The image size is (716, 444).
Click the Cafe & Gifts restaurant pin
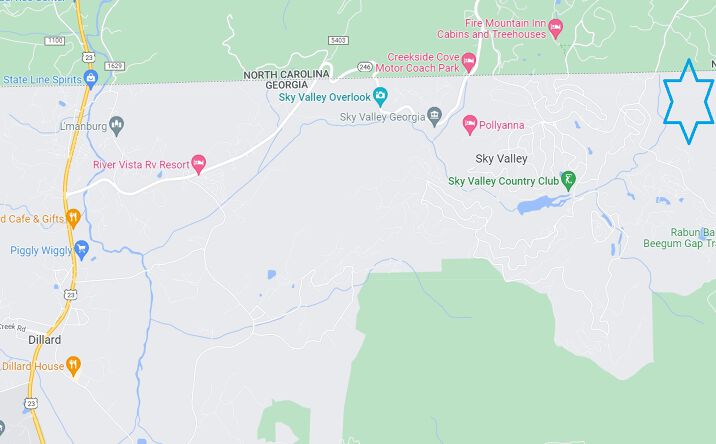[74, 218]
